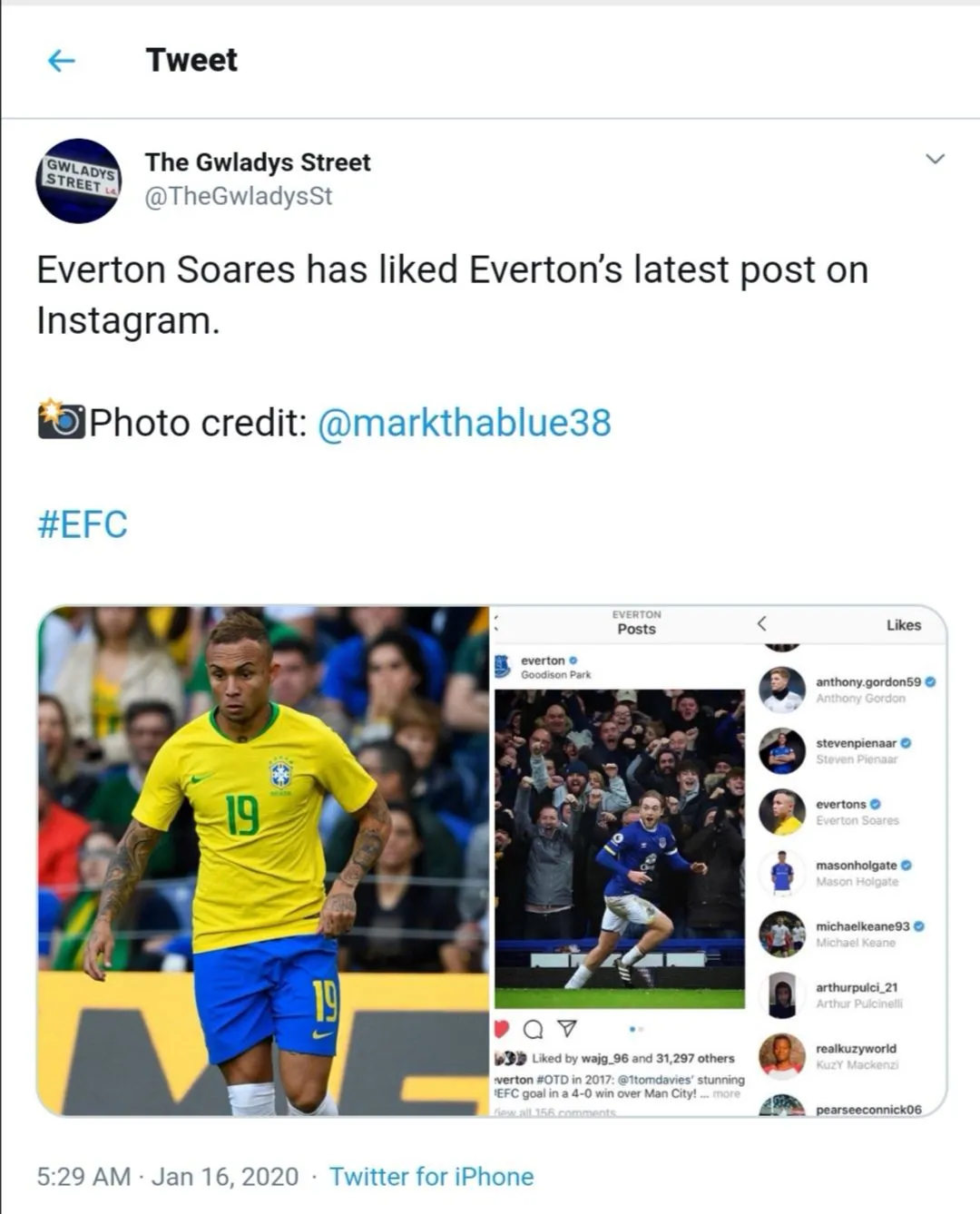Image resolution: width=980 pixels, height=1214 pixels.
Task: Tap the back arrow beside Tweet
Action: click(x=61, y=61)
